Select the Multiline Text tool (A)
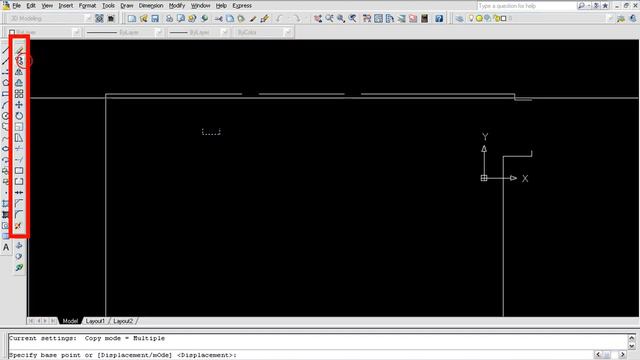Screen dimensions: 640x360 pos(6,247)
